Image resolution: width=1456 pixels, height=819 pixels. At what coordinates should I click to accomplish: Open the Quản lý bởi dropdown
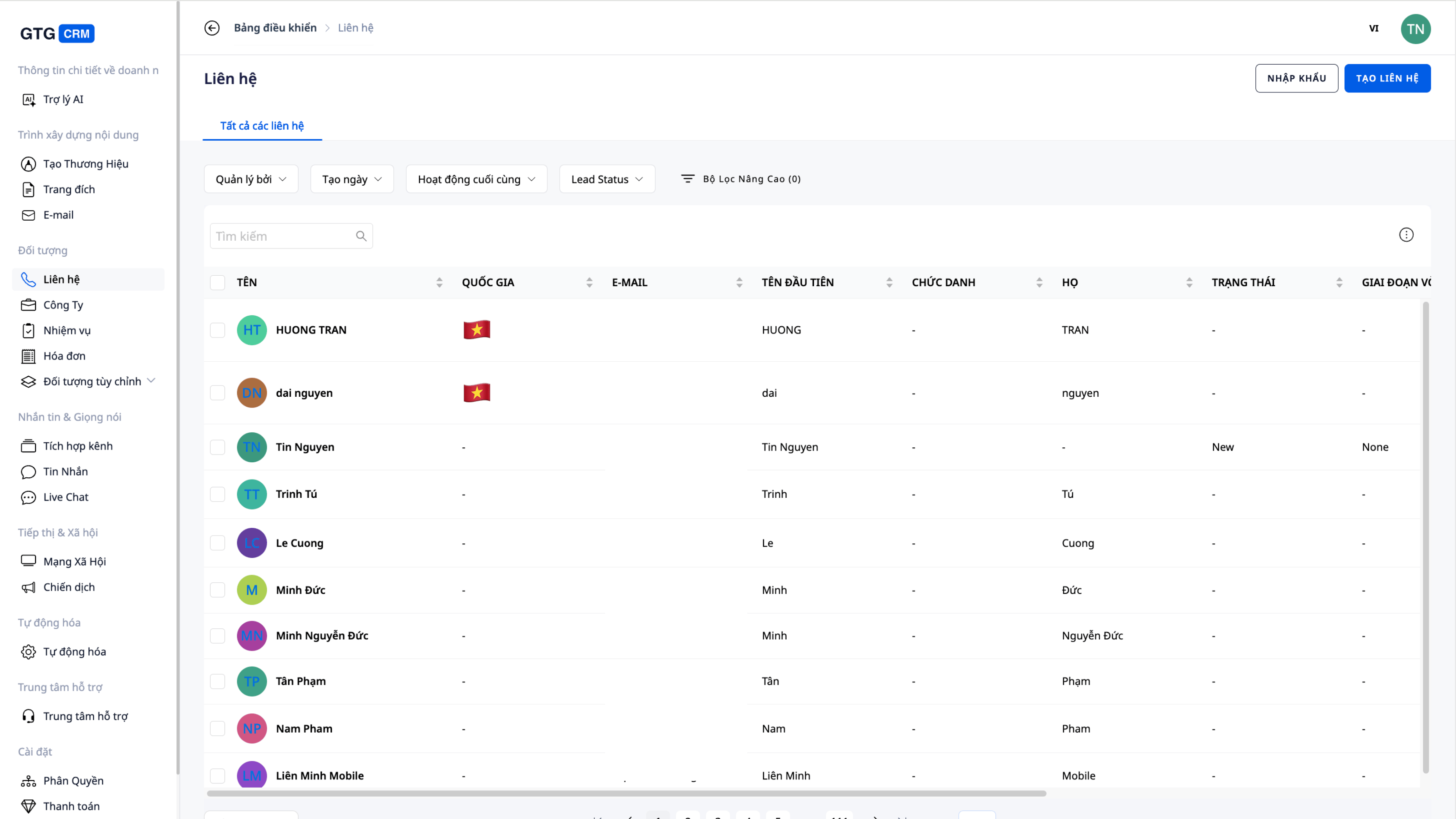pyautogui.click(x=251, y=179)
